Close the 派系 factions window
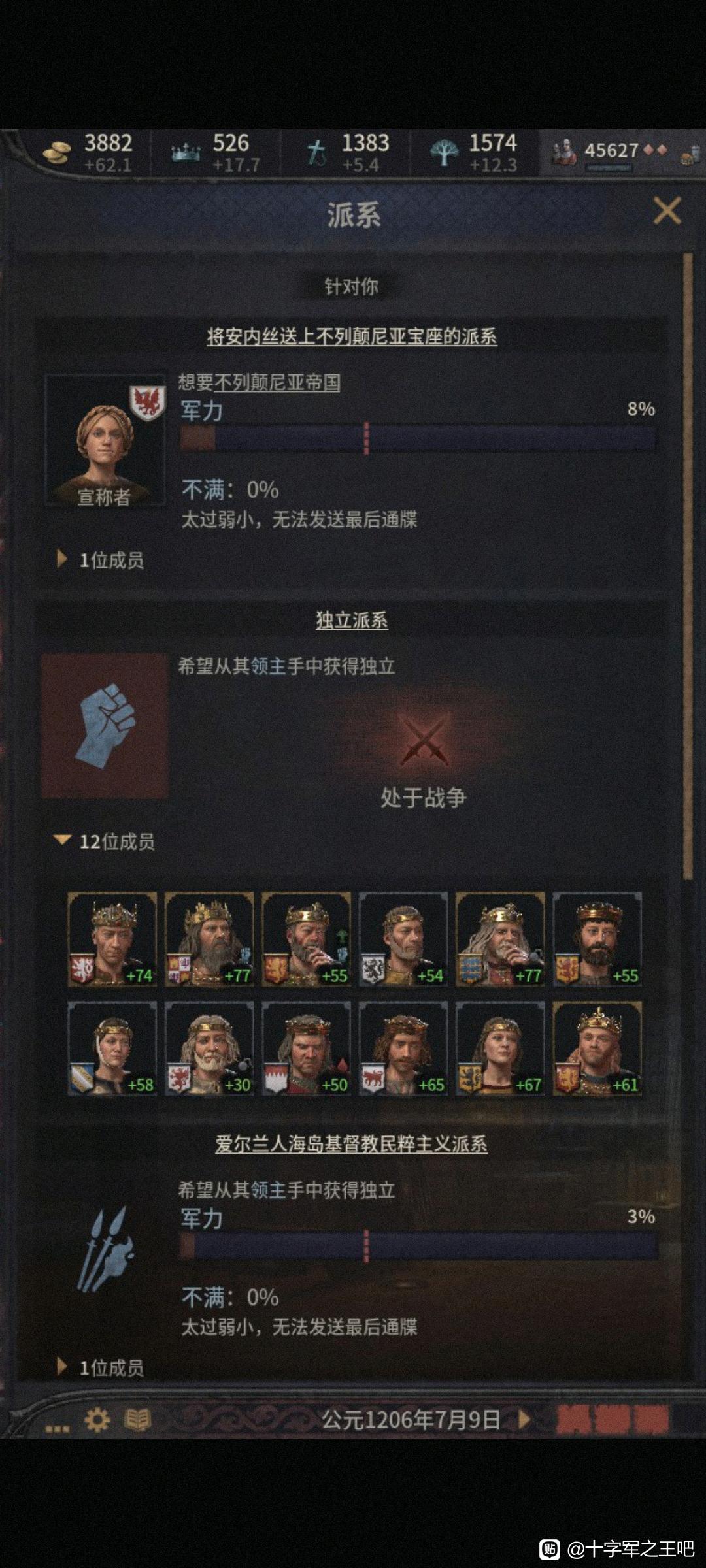 [x=667, y=211]
